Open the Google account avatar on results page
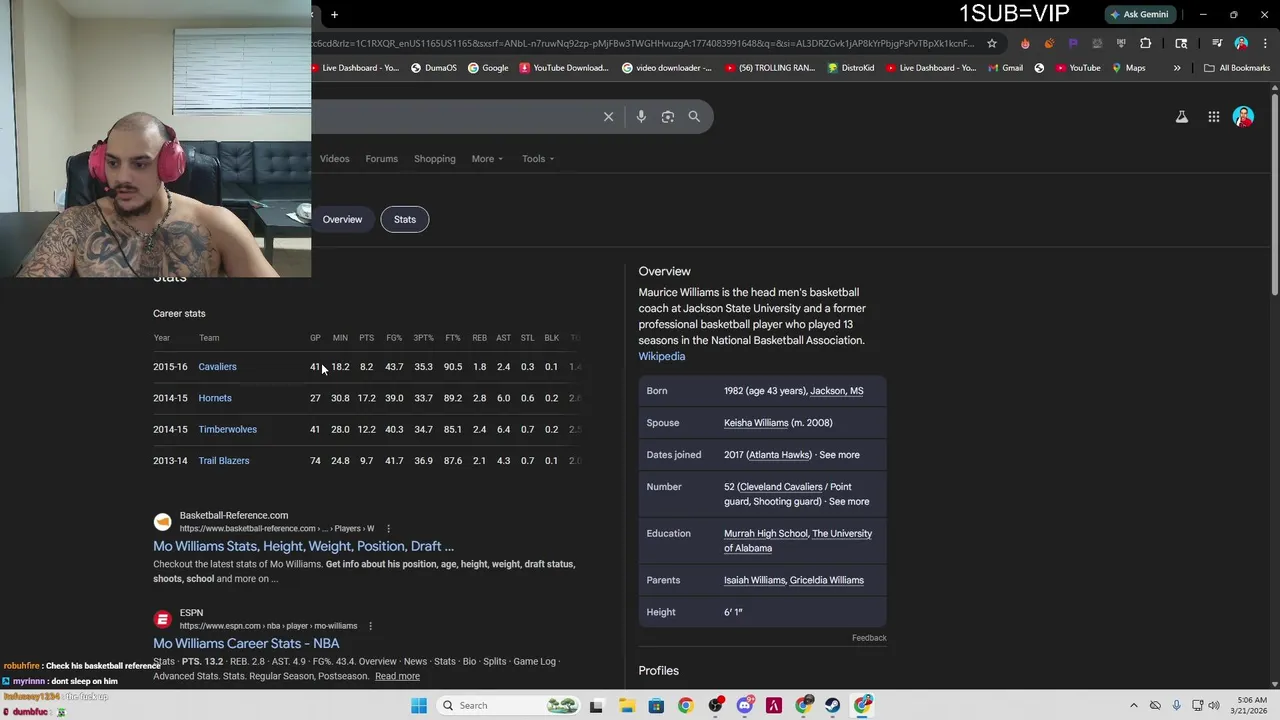The width and height of the screenshot is (1280, 720). point(1243,117)
